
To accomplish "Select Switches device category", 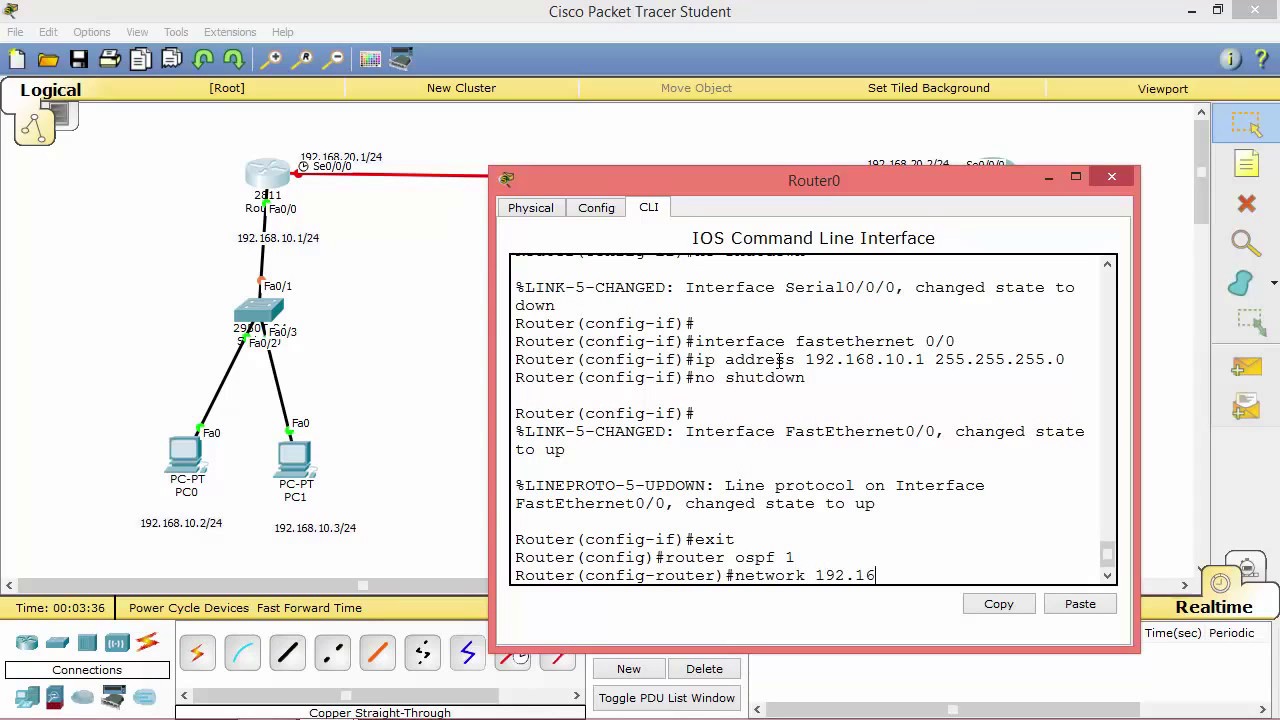I will point(57,643).
